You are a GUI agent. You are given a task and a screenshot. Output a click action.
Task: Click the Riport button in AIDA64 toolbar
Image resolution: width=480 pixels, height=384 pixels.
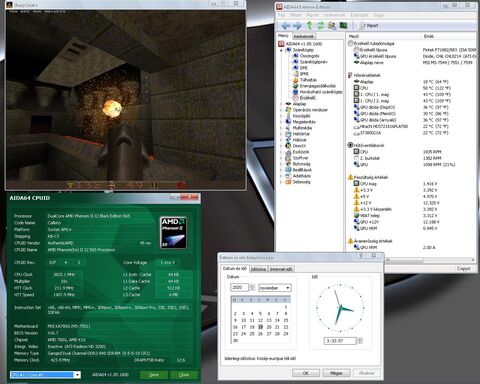[369, 25]
